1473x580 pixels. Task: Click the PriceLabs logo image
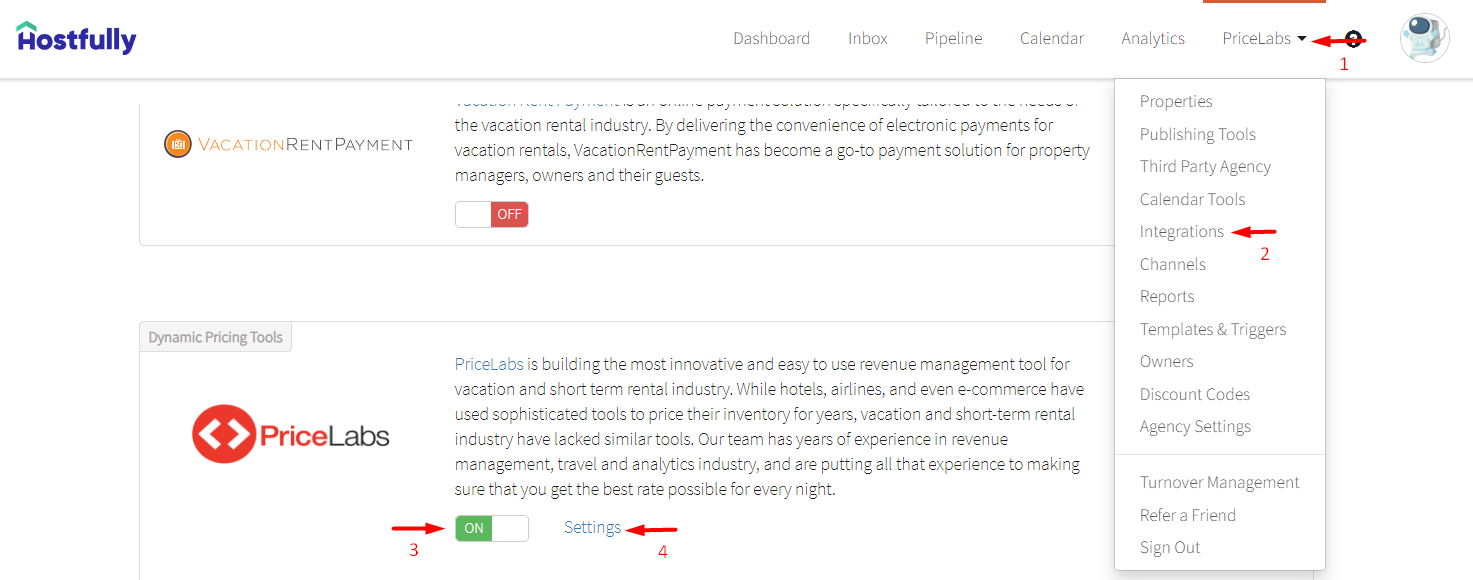[x=290, y=434]
